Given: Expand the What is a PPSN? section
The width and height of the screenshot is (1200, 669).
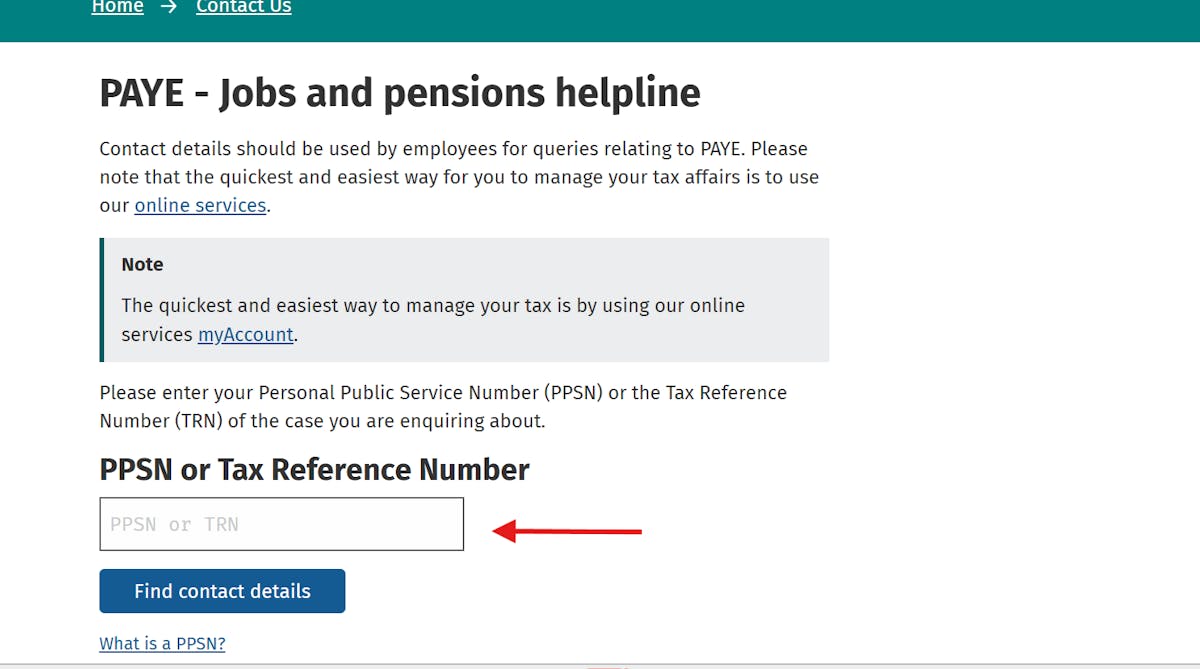Looking at the screenshot, I should click(x=162, y=643).
